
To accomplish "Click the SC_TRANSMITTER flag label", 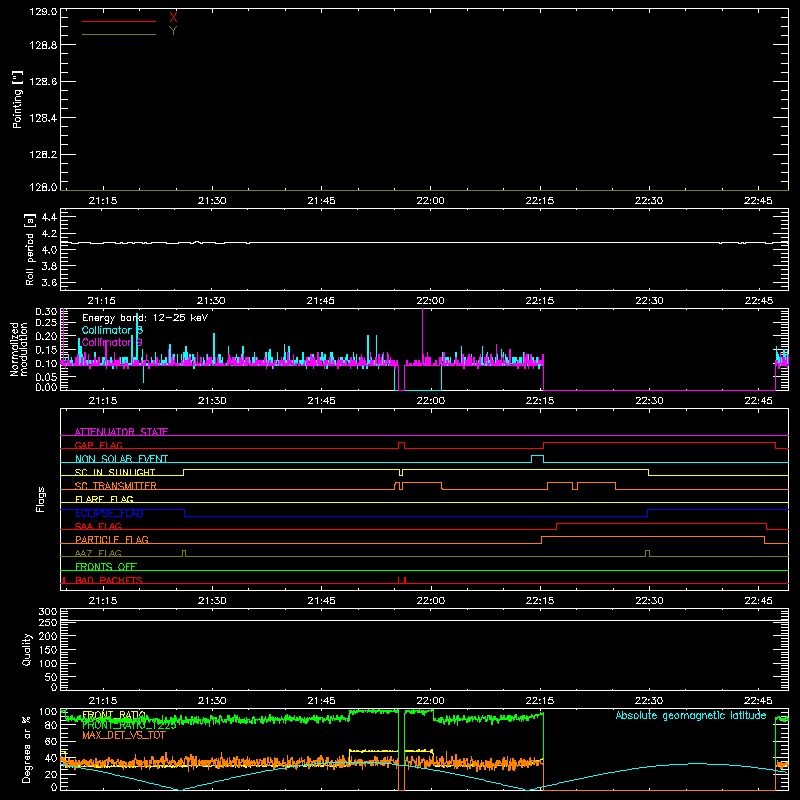I will (116, 486).
